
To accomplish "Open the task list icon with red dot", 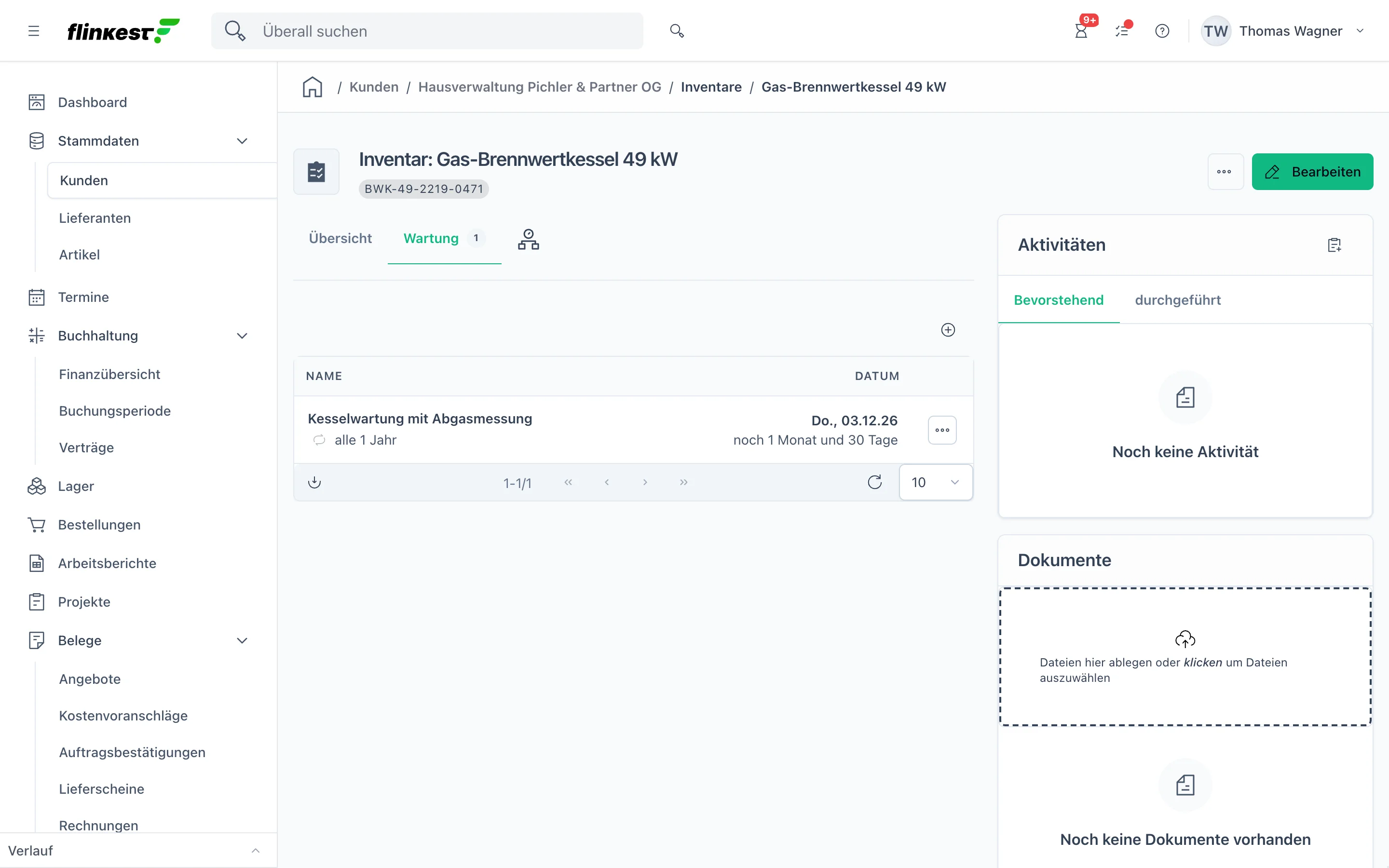I will [1122, 31].
